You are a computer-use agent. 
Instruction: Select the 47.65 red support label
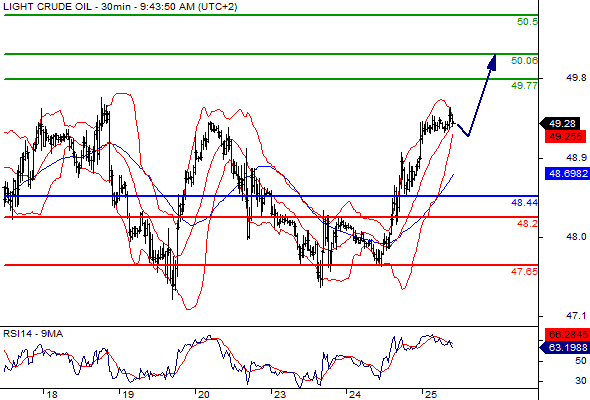tap(524, 271)
